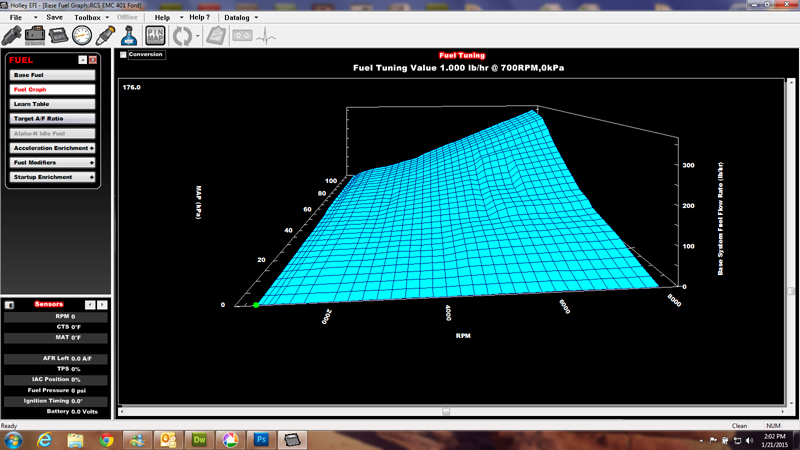Open the nitrous bottle icon
The height and width of the screenshot is (450, 800).
coord(129,36)
